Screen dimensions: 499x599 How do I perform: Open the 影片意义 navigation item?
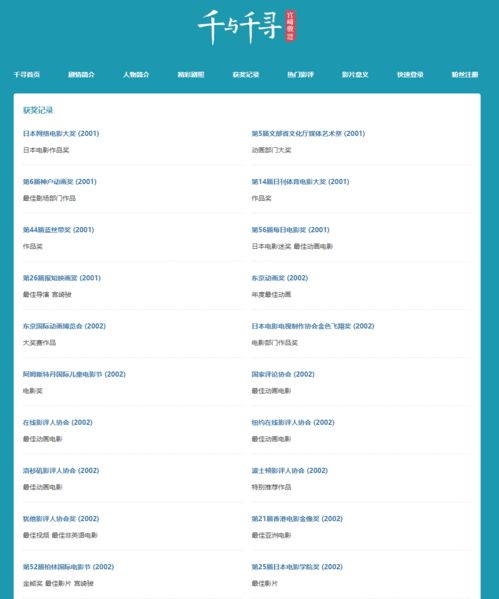click(x=355, y=74)
